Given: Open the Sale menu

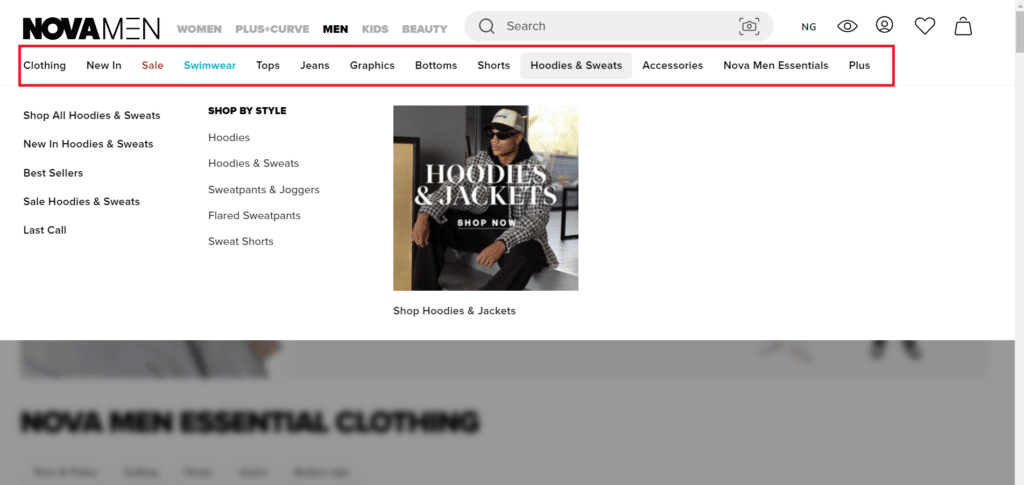Looking at the screenshot, I should pyautogui.click(x=152, y=66).
